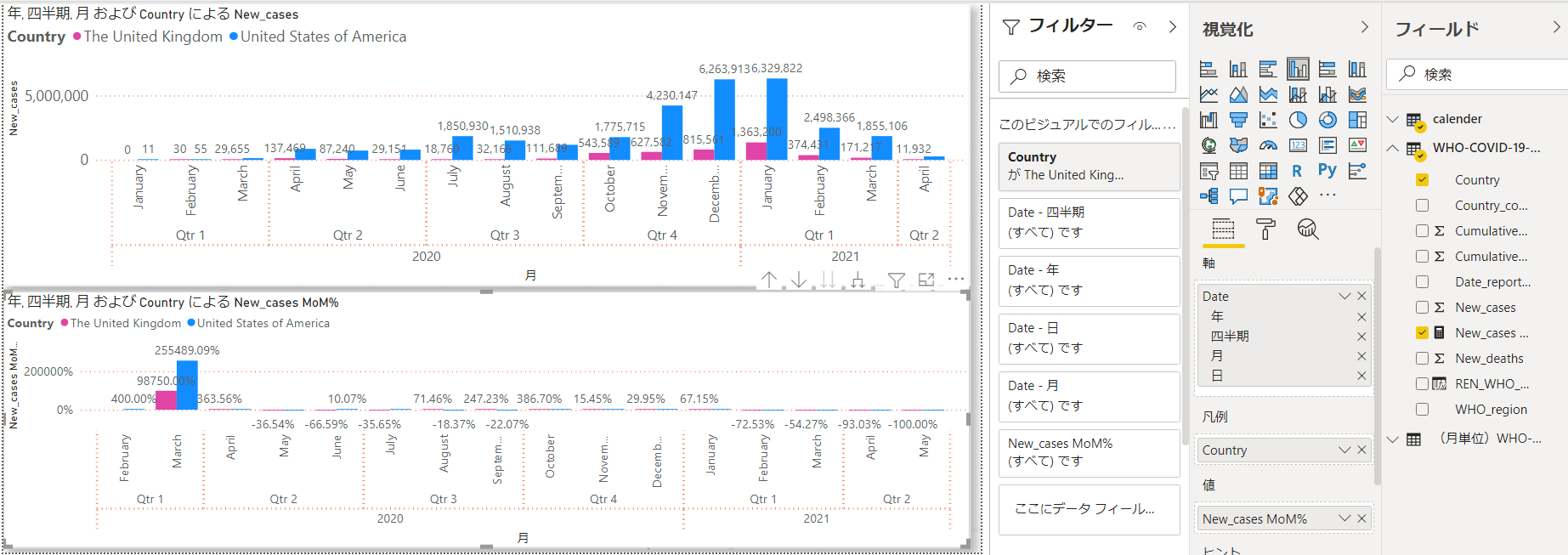1568x555 pixels.
Task: Switch to the Analytics magnifier tab
Action: [1308, 229]
